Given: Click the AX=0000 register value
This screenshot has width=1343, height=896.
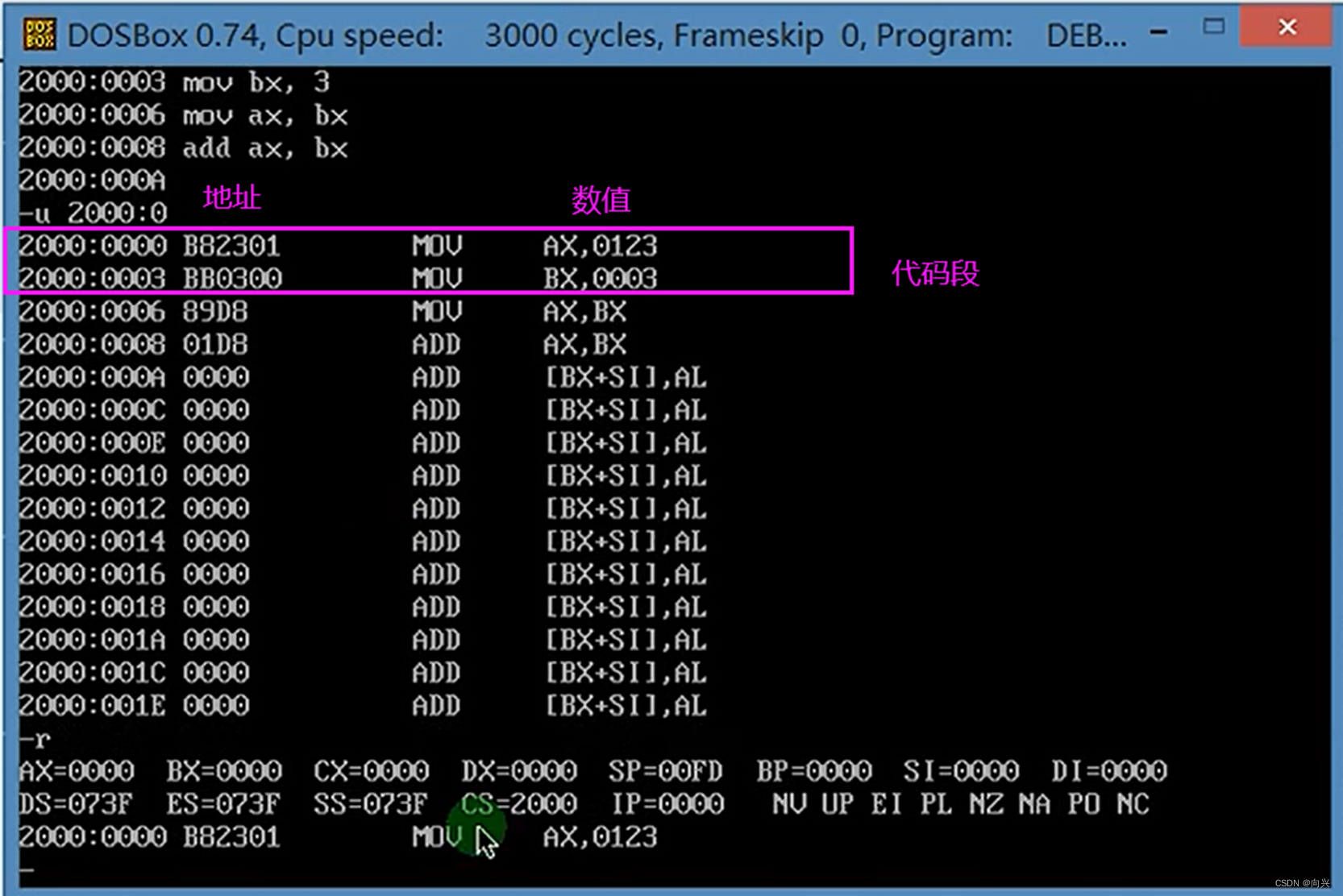Looking at the screenshot, I should pyautogui.click(x=77, y=772).
